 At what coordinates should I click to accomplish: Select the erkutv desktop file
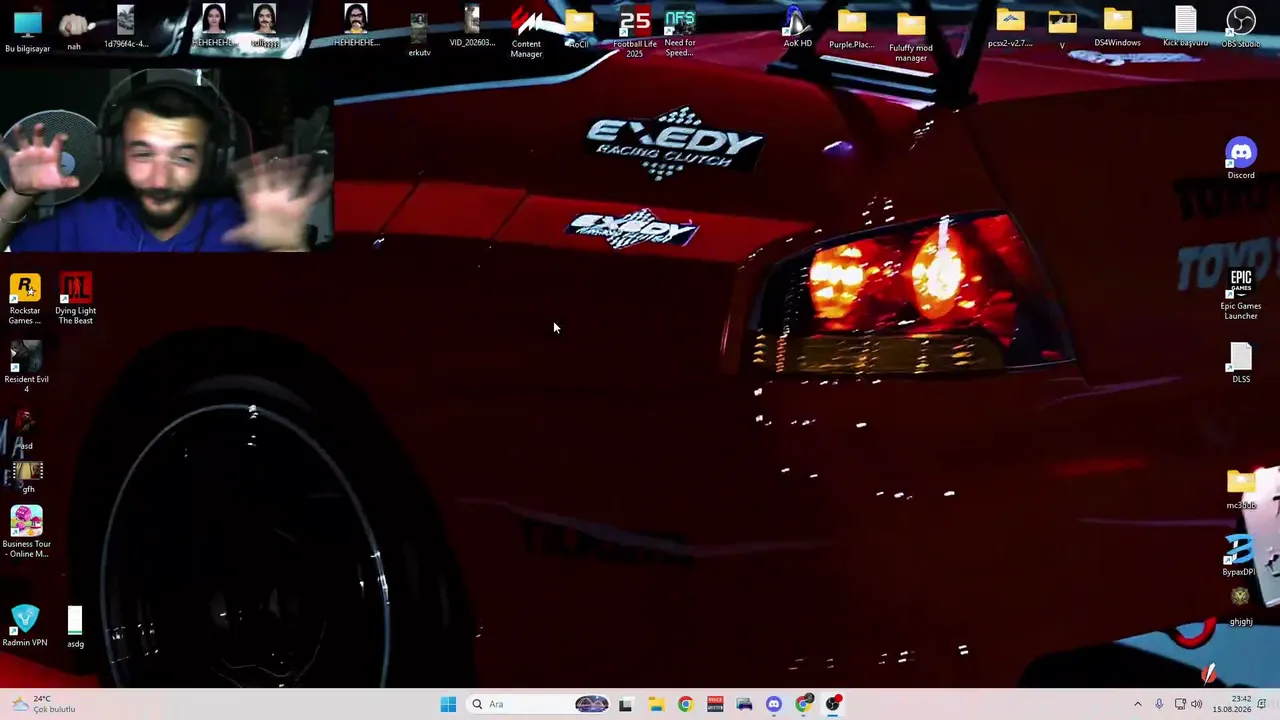(419, 35)
